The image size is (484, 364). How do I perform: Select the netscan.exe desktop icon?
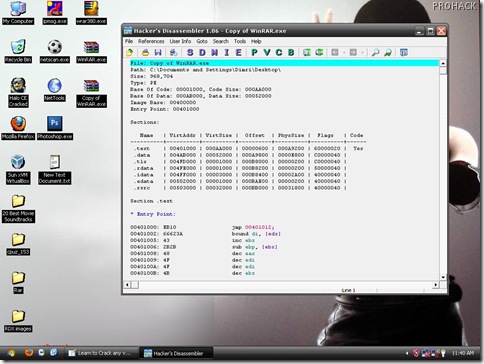[55, 51]
